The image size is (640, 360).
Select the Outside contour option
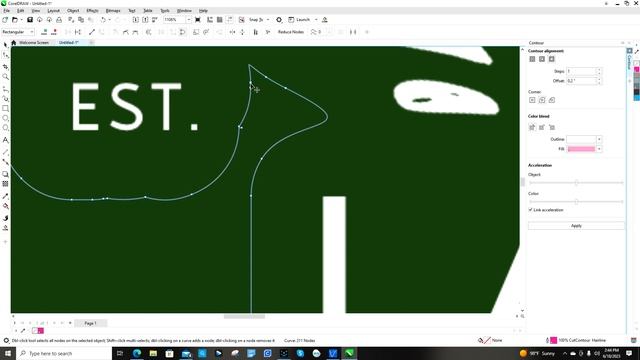552,59
